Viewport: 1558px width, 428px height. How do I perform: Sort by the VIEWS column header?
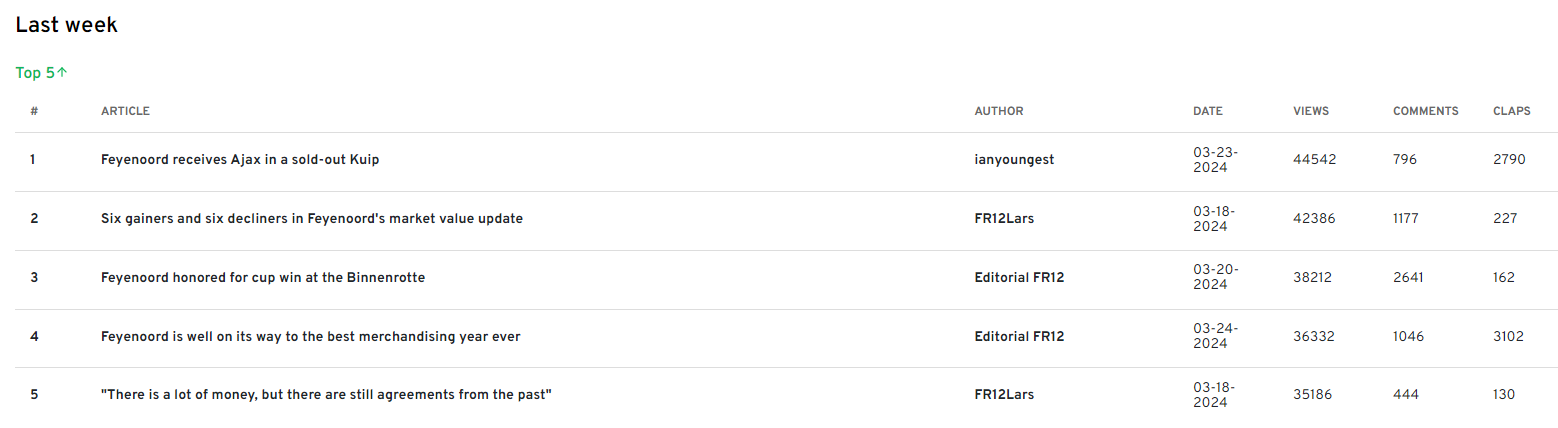coord(1311,111)
